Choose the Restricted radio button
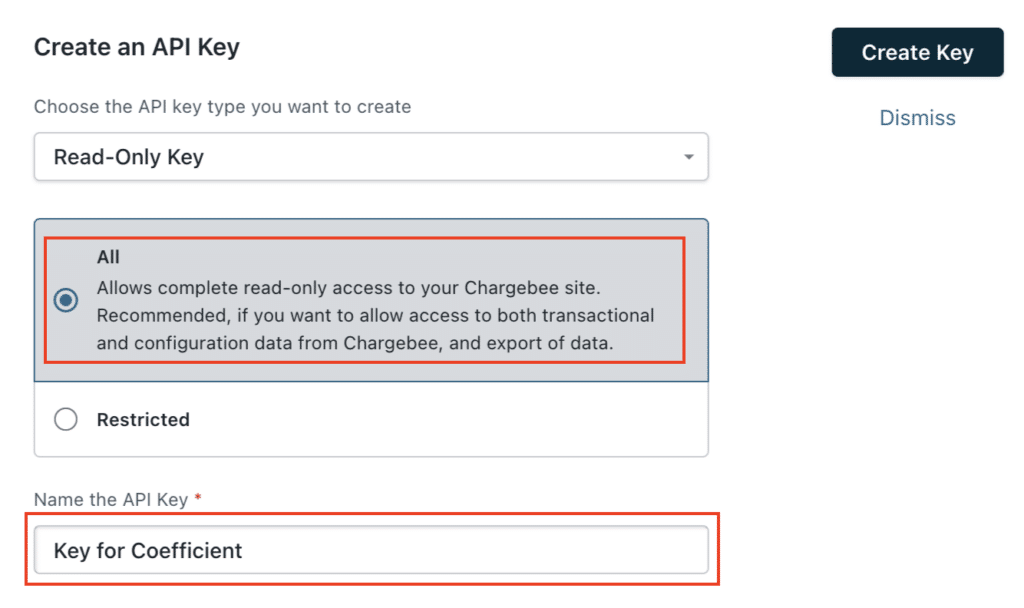The height and width of the screenshot is (608, 1024). tap(66, 419)
